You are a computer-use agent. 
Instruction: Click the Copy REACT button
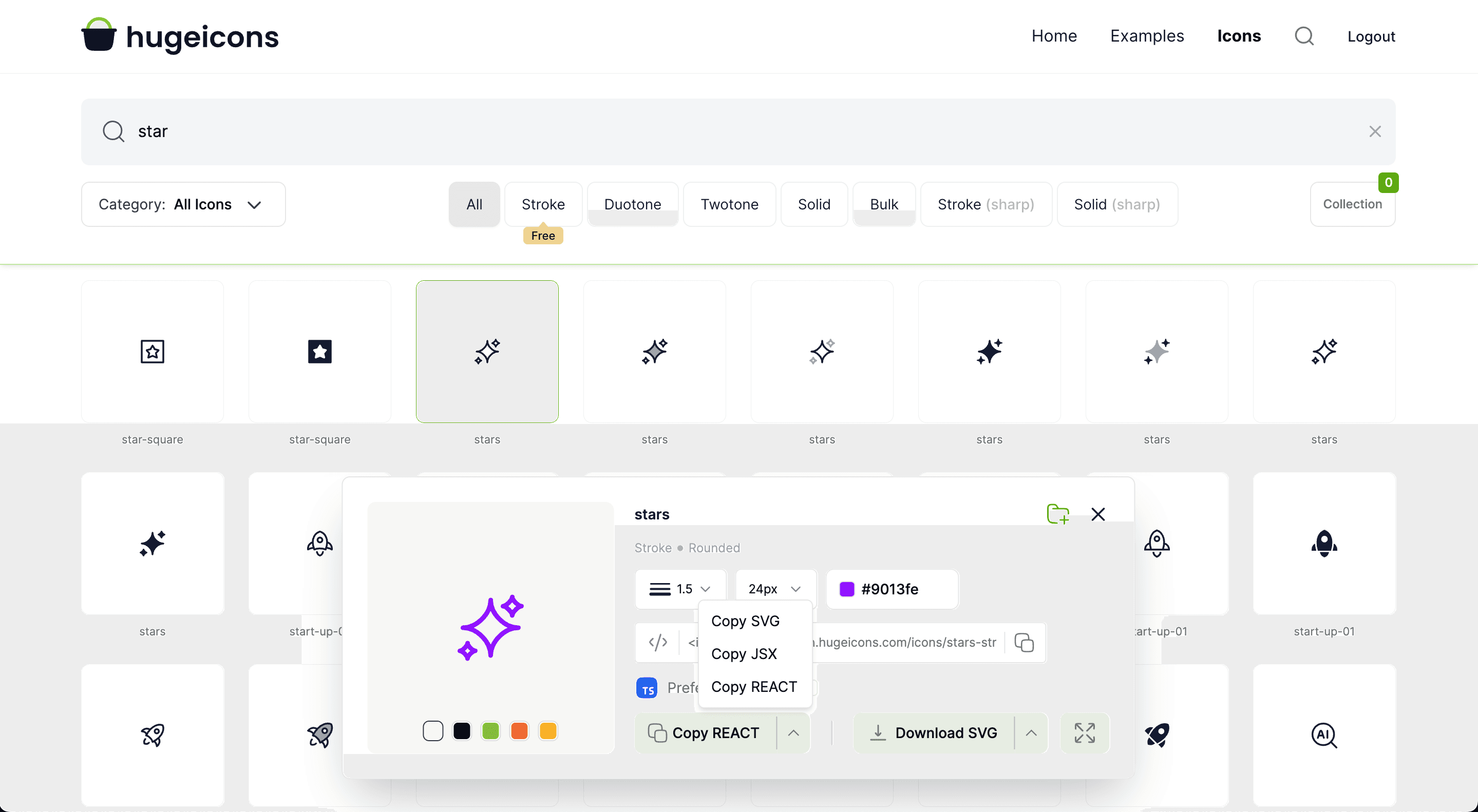click(705, 732)
